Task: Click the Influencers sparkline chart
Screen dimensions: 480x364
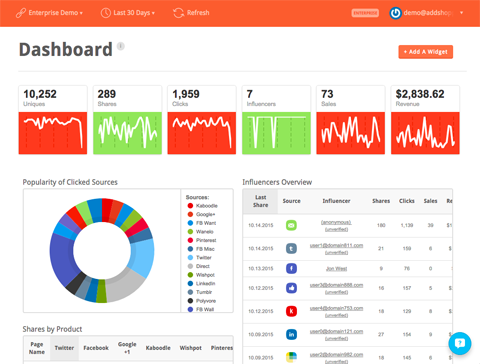Action: pos(276,133)
